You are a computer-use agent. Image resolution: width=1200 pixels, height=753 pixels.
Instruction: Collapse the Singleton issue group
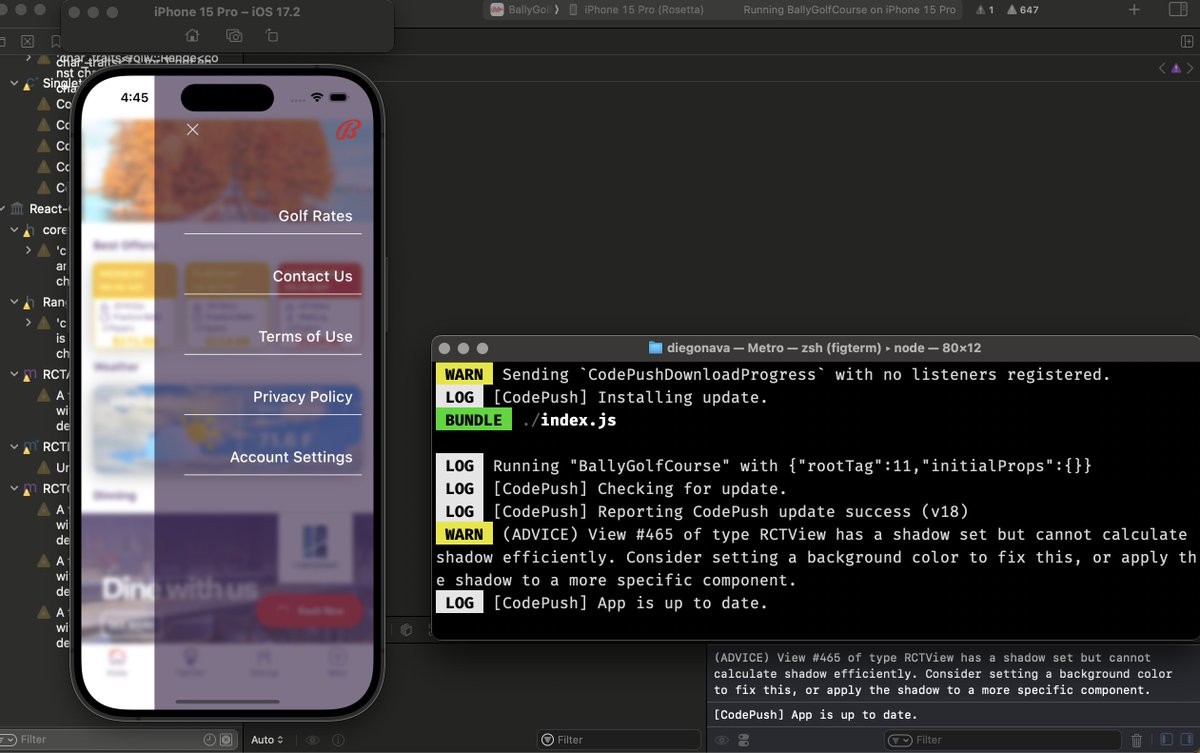(x=14, y=83)
